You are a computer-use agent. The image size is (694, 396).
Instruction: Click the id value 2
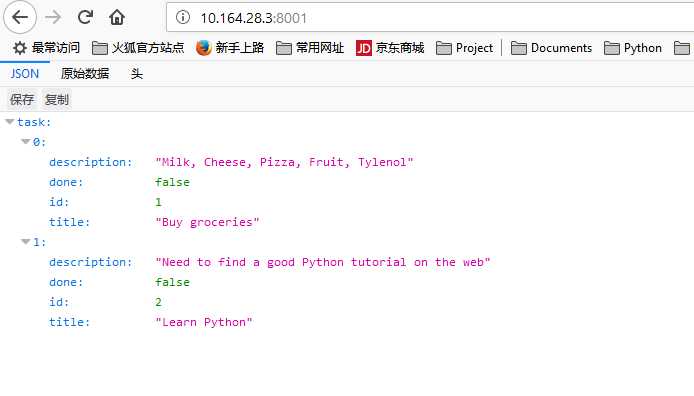click(x=158, y=302)
